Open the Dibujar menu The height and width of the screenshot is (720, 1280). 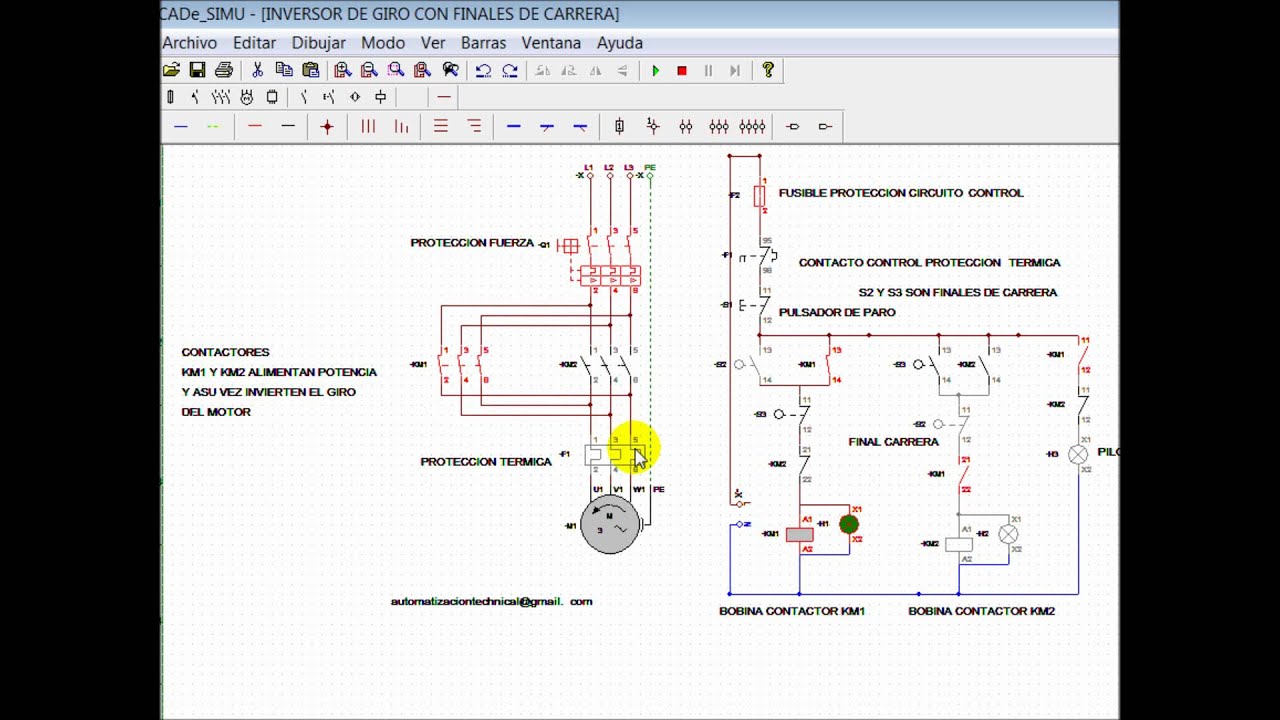click(x=319, y=43)
